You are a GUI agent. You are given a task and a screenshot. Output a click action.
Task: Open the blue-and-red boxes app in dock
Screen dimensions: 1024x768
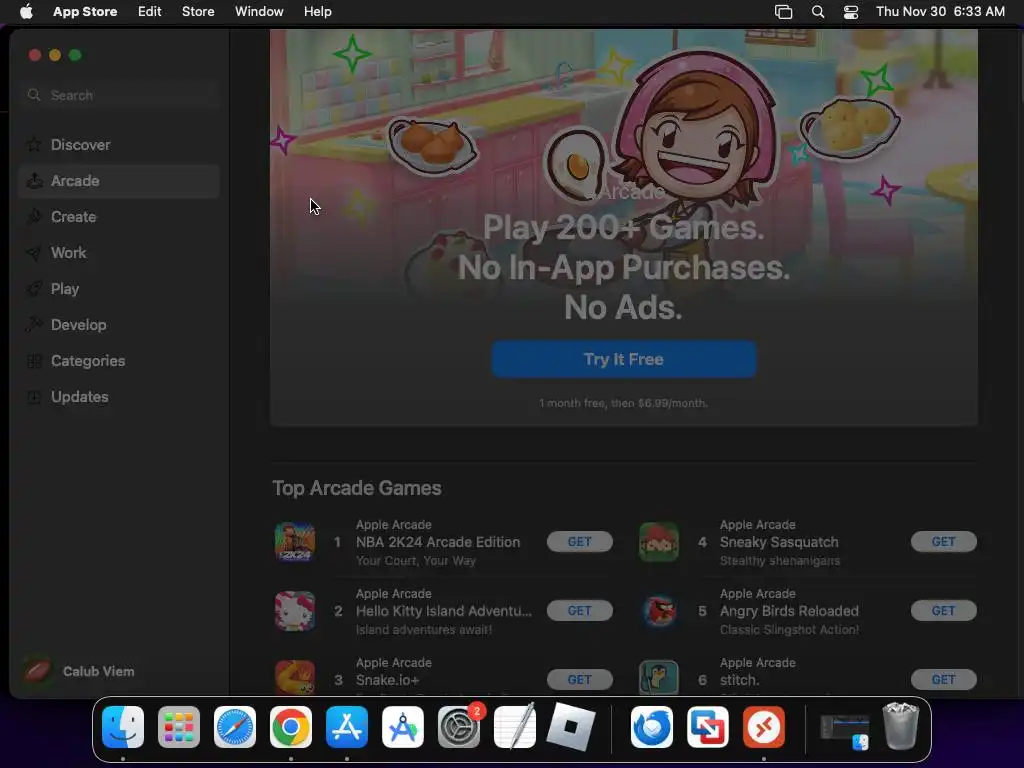pyautogui.click(x=708, y=727)
